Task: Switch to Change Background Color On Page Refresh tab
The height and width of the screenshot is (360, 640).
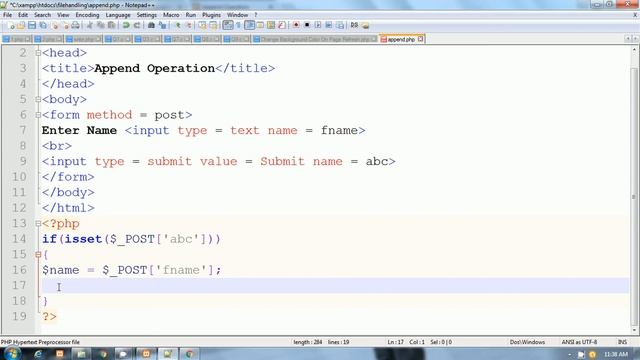Action: pyautogui.click(x=314, y=39)
